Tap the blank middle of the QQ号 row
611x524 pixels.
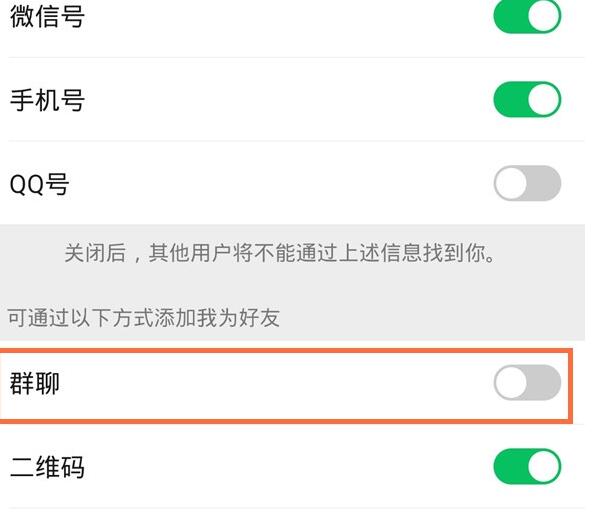click(270, 184)
